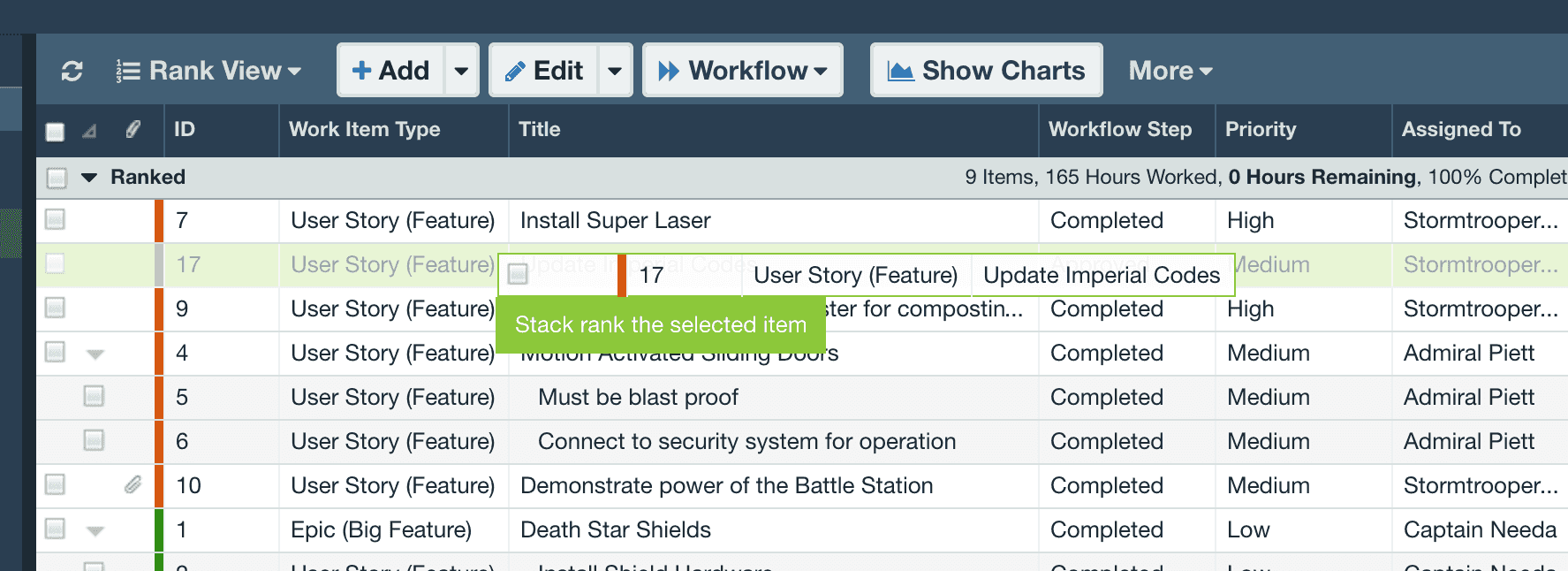Check the checkbox for item 7
Image resolution: width=1568 pixels, height=571 pixels.
[55, 219]
